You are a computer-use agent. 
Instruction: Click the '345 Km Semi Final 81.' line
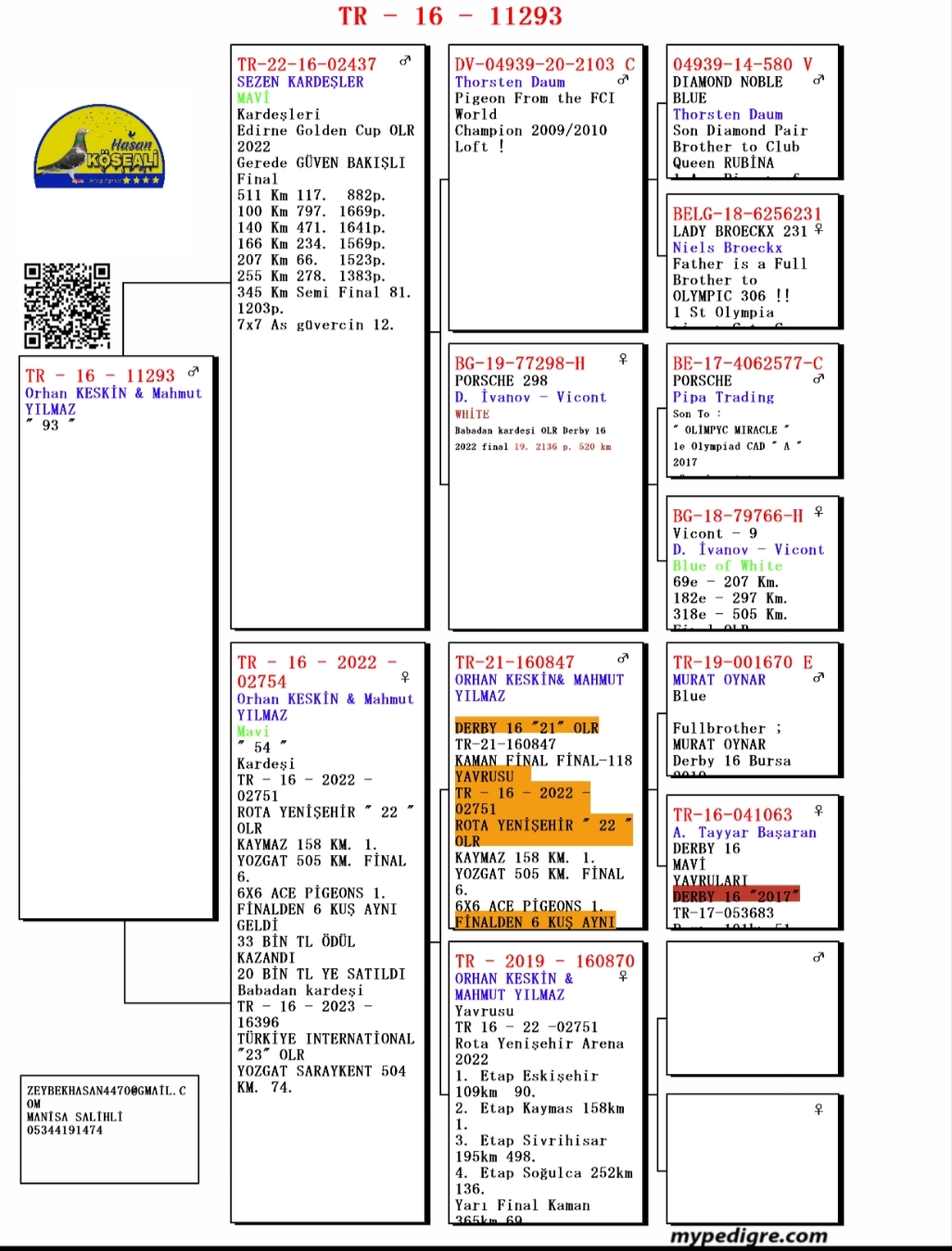point(324,292)
